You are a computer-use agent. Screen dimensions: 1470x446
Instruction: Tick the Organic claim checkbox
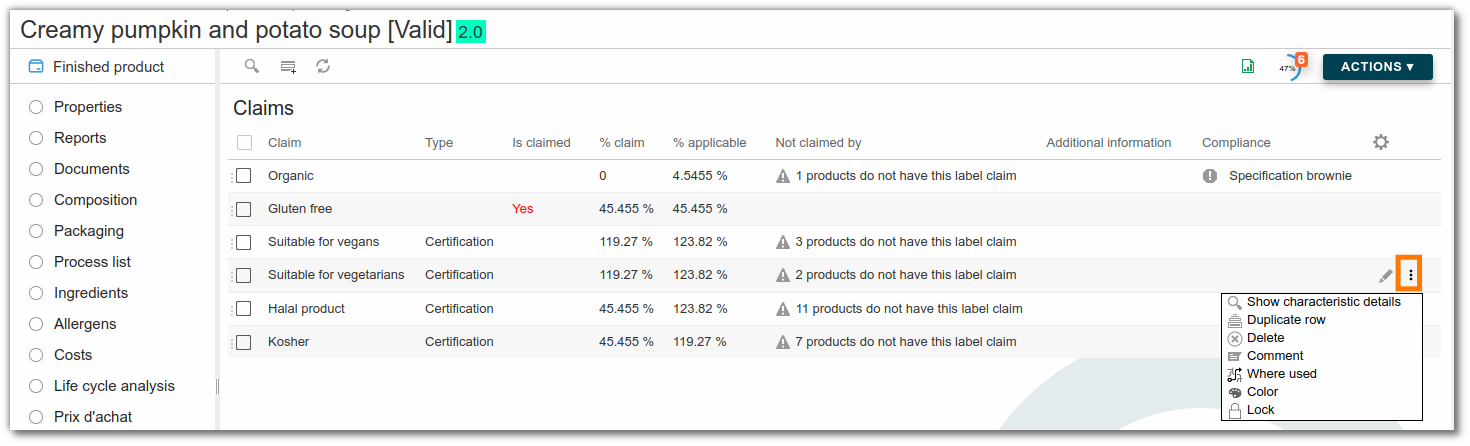tap(244, 176)
